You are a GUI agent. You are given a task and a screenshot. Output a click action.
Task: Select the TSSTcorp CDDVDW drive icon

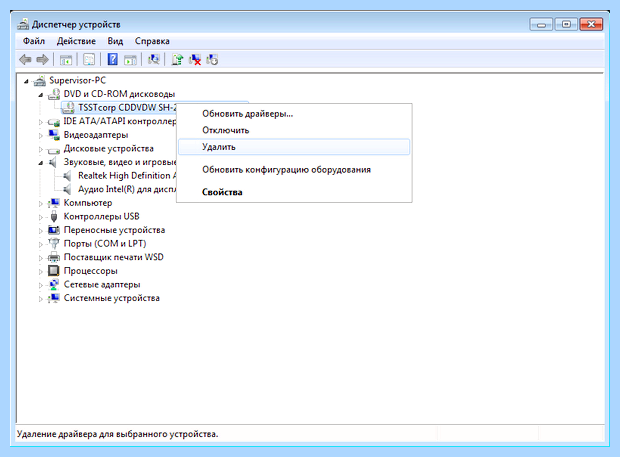[x=68, y=108]
